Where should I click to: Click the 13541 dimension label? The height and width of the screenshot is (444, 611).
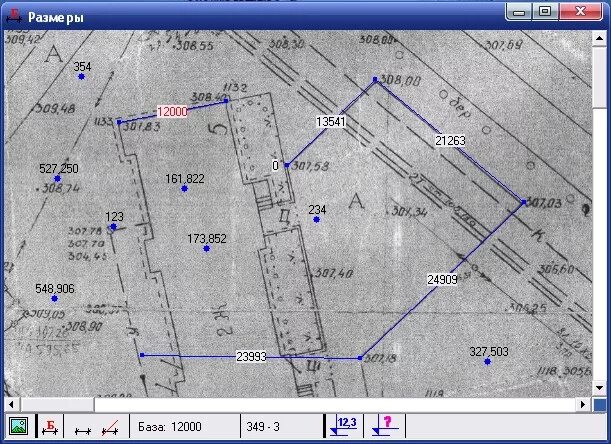pyautogui.click(x=330, y=122)
